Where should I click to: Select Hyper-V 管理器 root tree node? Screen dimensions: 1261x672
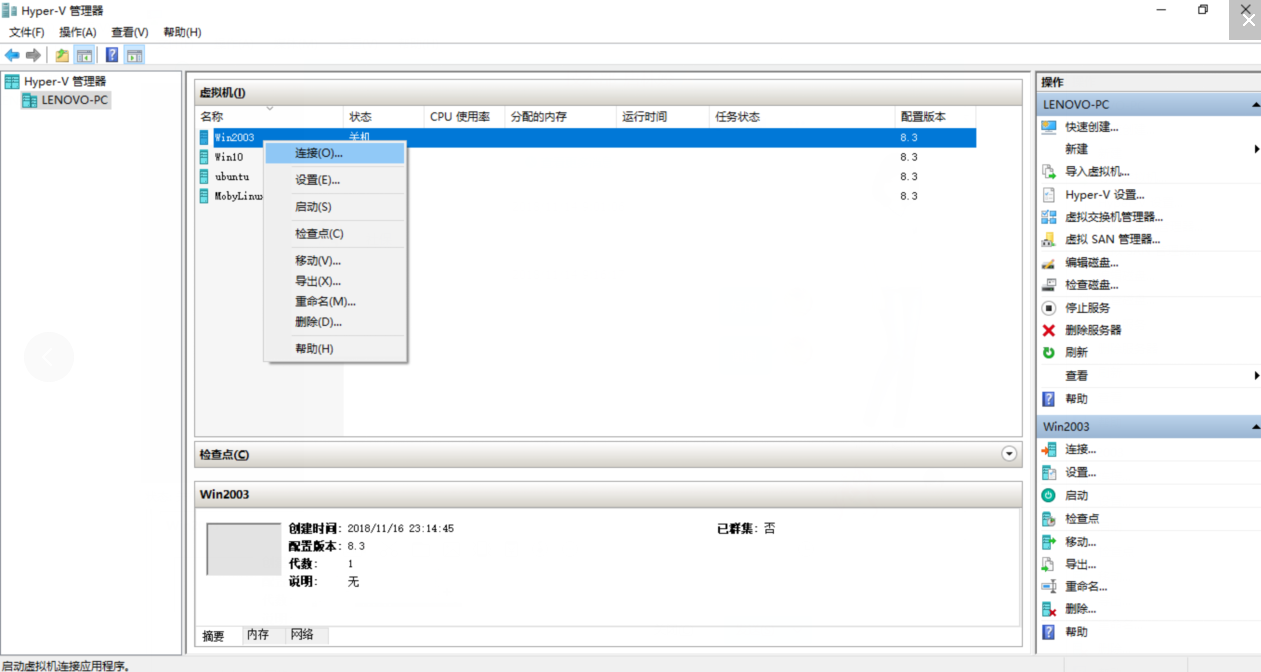pos(64,81)
